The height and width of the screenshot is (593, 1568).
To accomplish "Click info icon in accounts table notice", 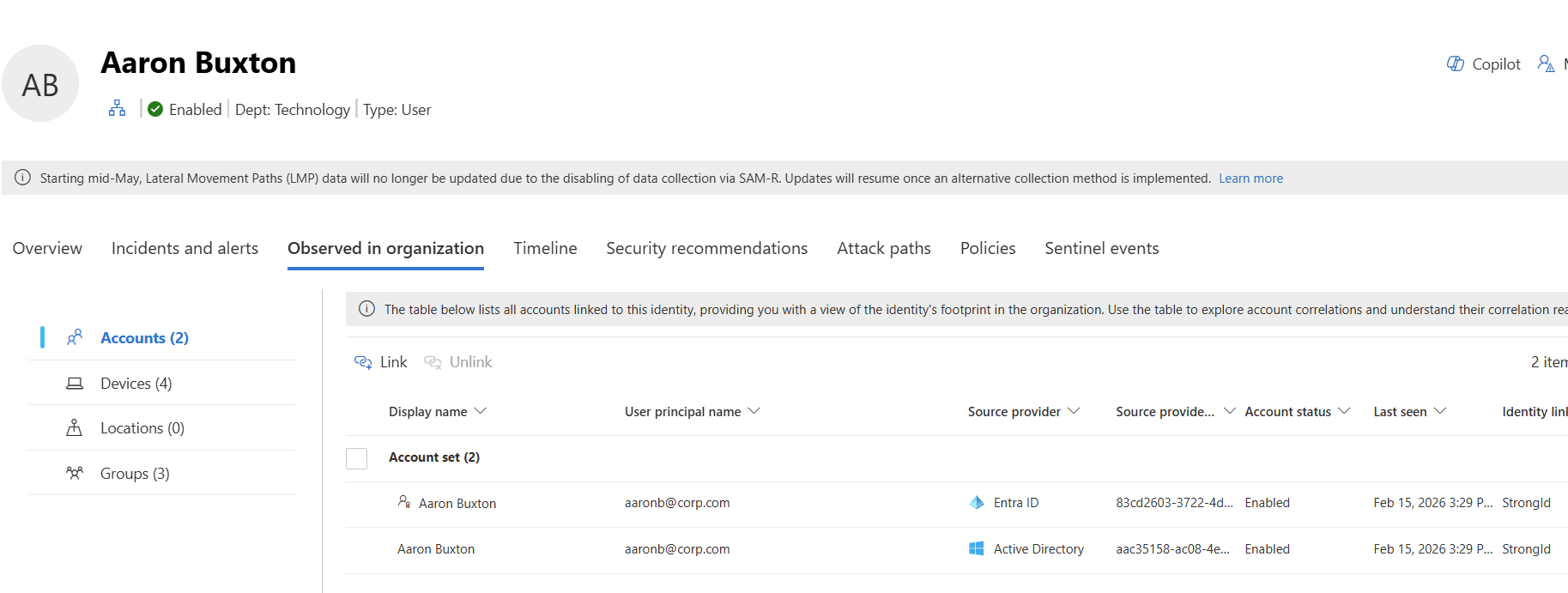I will click(366, 309).
